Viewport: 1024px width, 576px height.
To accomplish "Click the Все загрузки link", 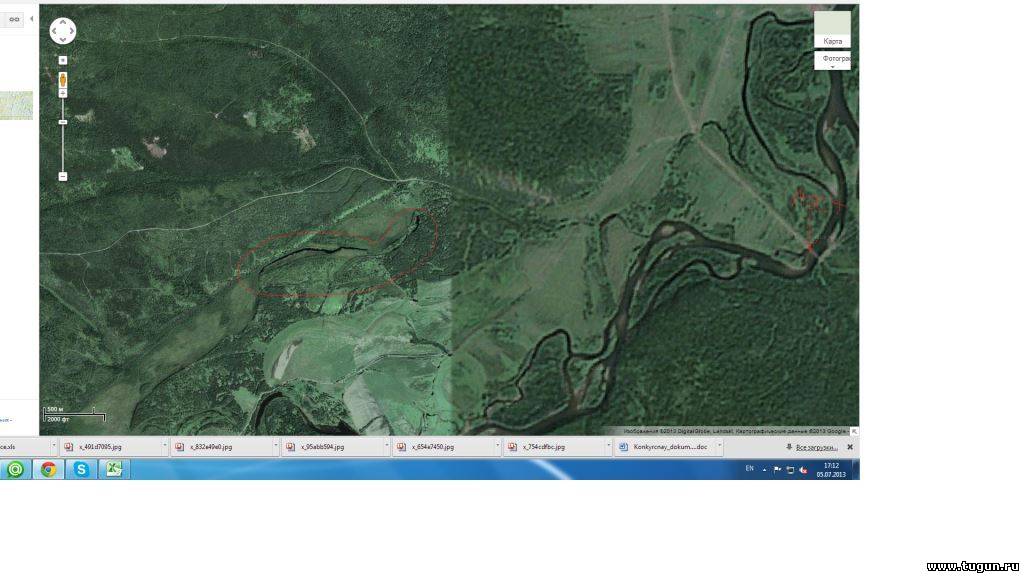I will click(x=815, y=447).
